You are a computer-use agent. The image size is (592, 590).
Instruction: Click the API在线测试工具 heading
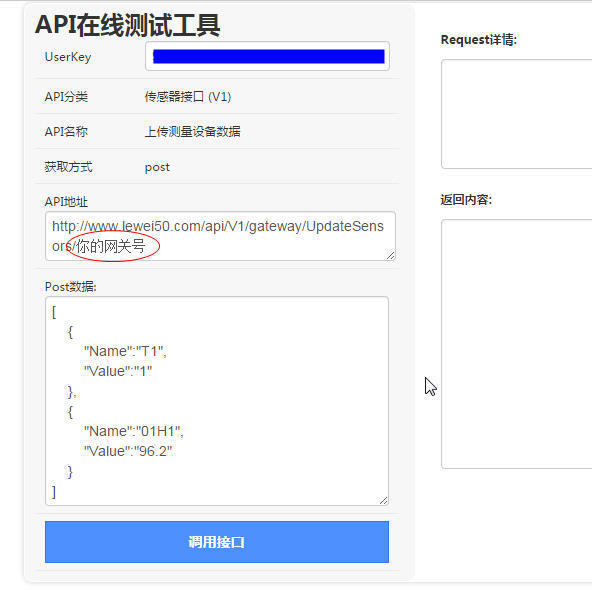click(x=128, y=25)
